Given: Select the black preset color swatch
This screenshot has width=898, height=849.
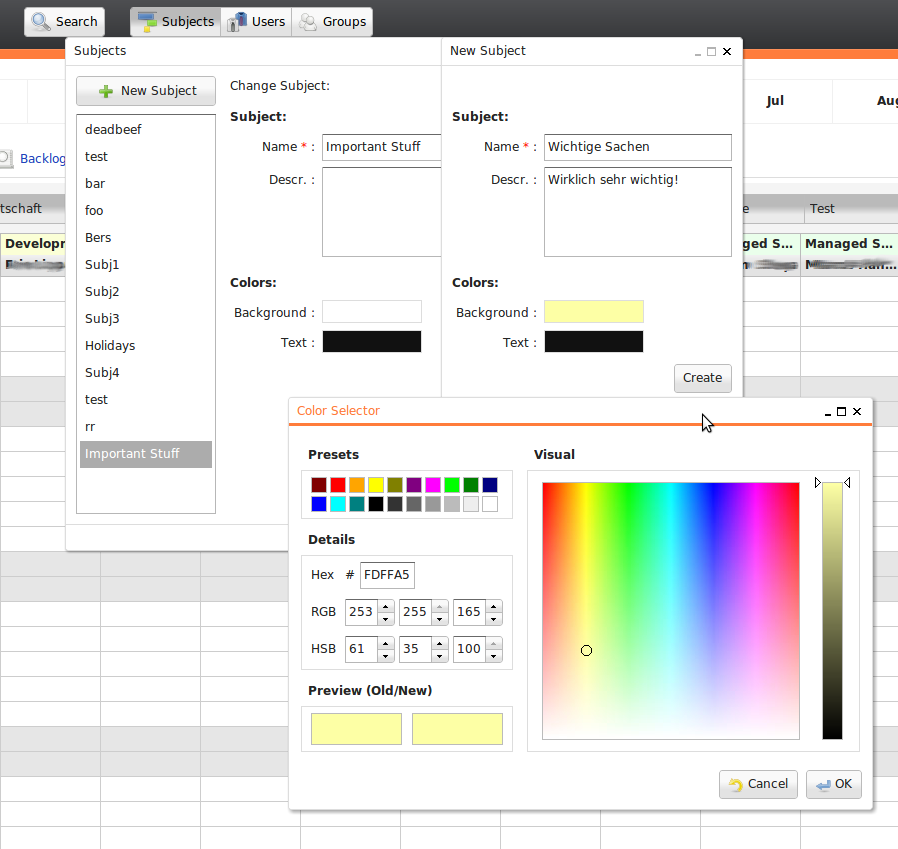Looking at the screenshot, I should coord(376,504).
